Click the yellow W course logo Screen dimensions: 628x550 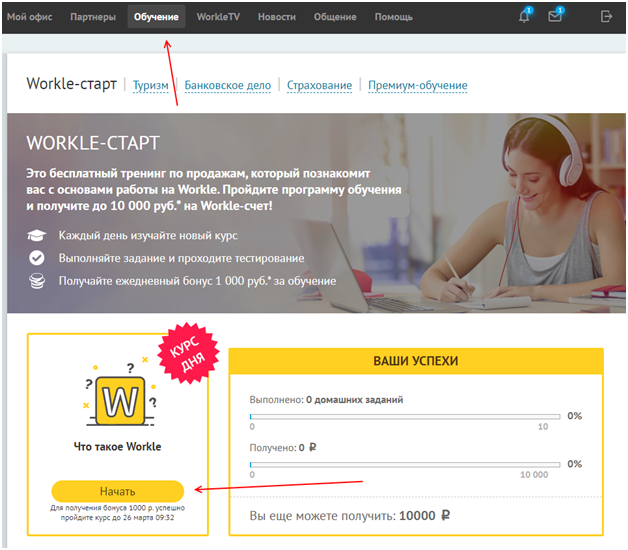(x=120, y=401)
